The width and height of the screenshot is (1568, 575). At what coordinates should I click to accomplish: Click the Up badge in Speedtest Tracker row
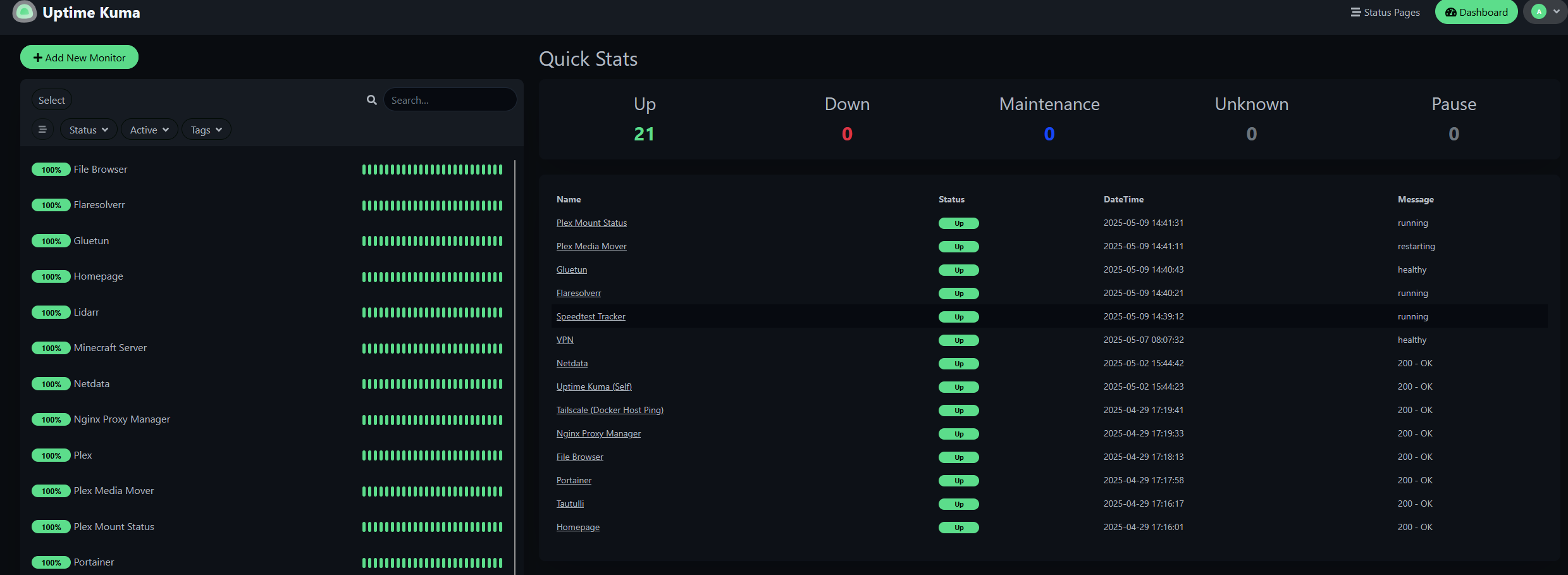pos(958,317)
